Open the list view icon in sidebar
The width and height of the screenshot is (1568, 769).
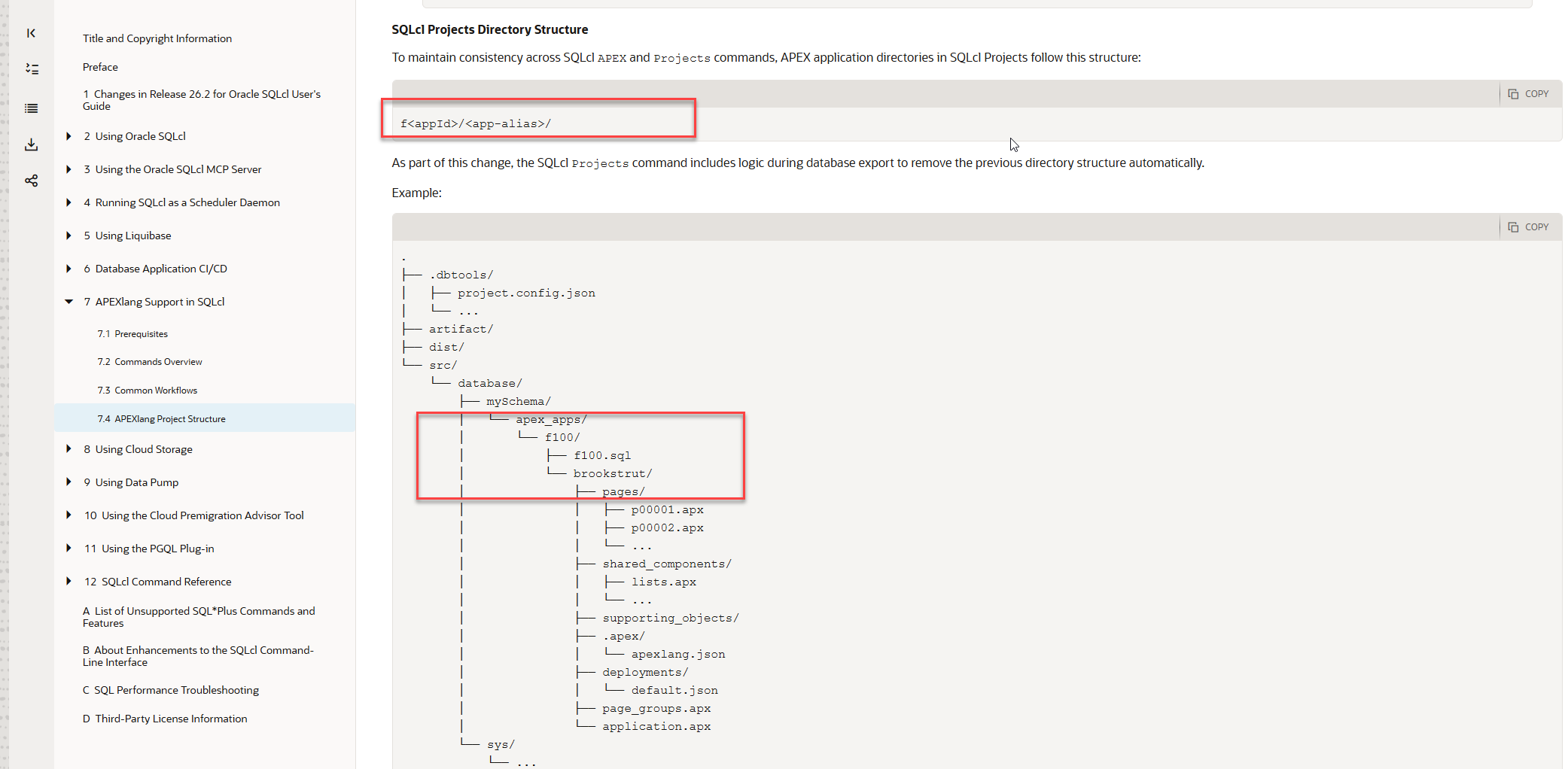31,108
